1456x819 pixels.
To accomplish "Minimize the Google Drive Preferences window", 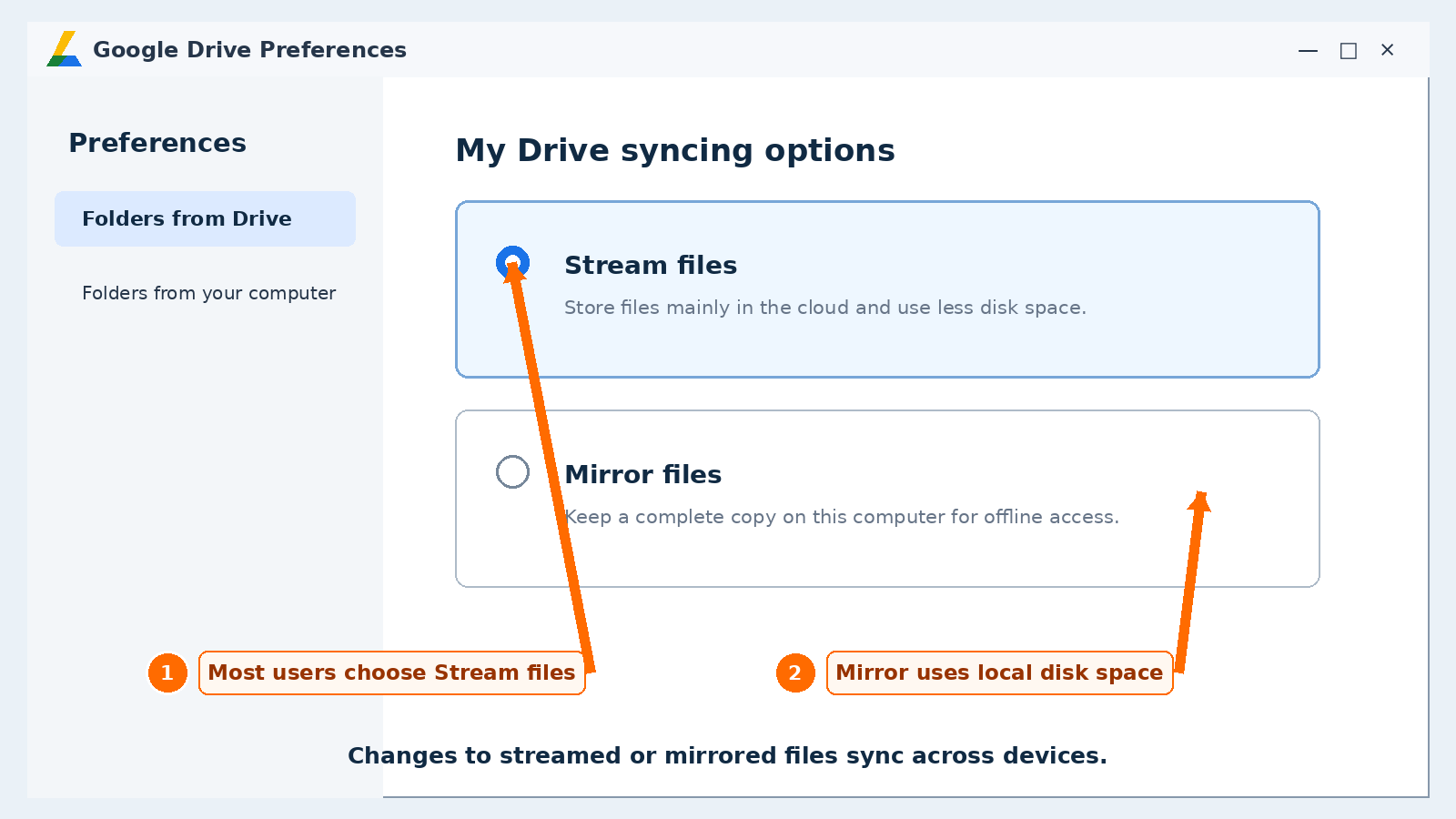I will 1308,50.
